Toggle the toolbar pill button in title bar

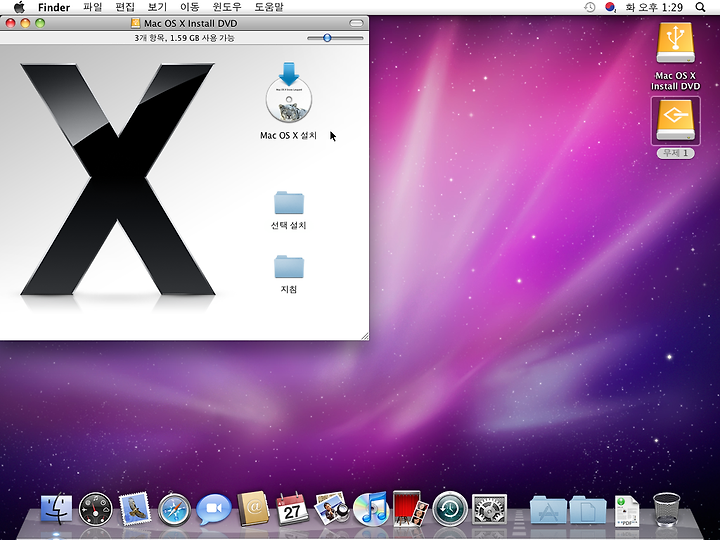(356, 23)
